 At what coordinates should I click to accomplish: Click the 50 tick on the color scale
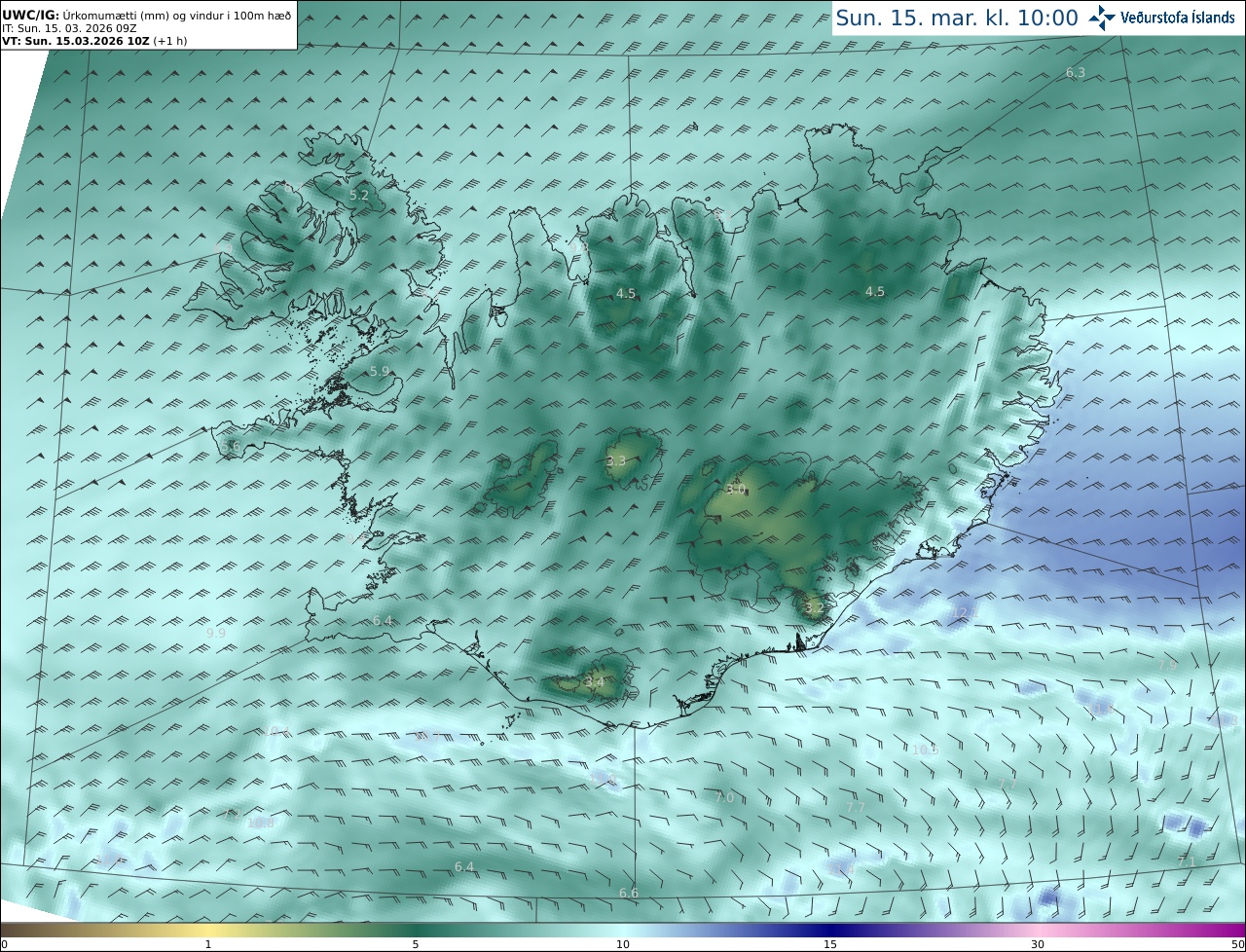click(1238, 944)
